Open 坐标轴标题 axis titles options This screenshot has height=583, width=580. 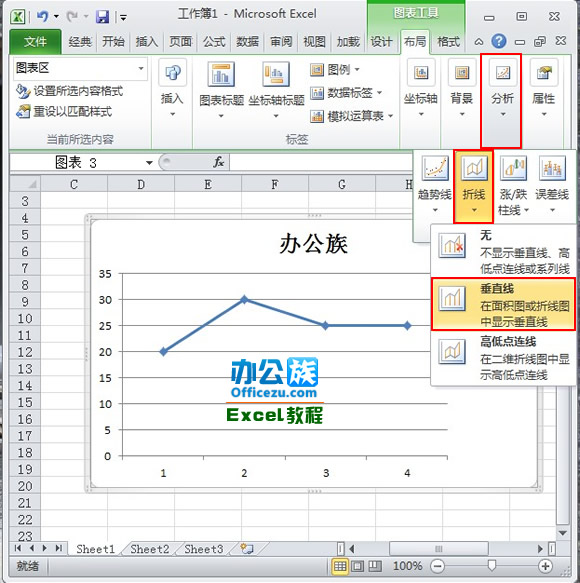(276, 90)
